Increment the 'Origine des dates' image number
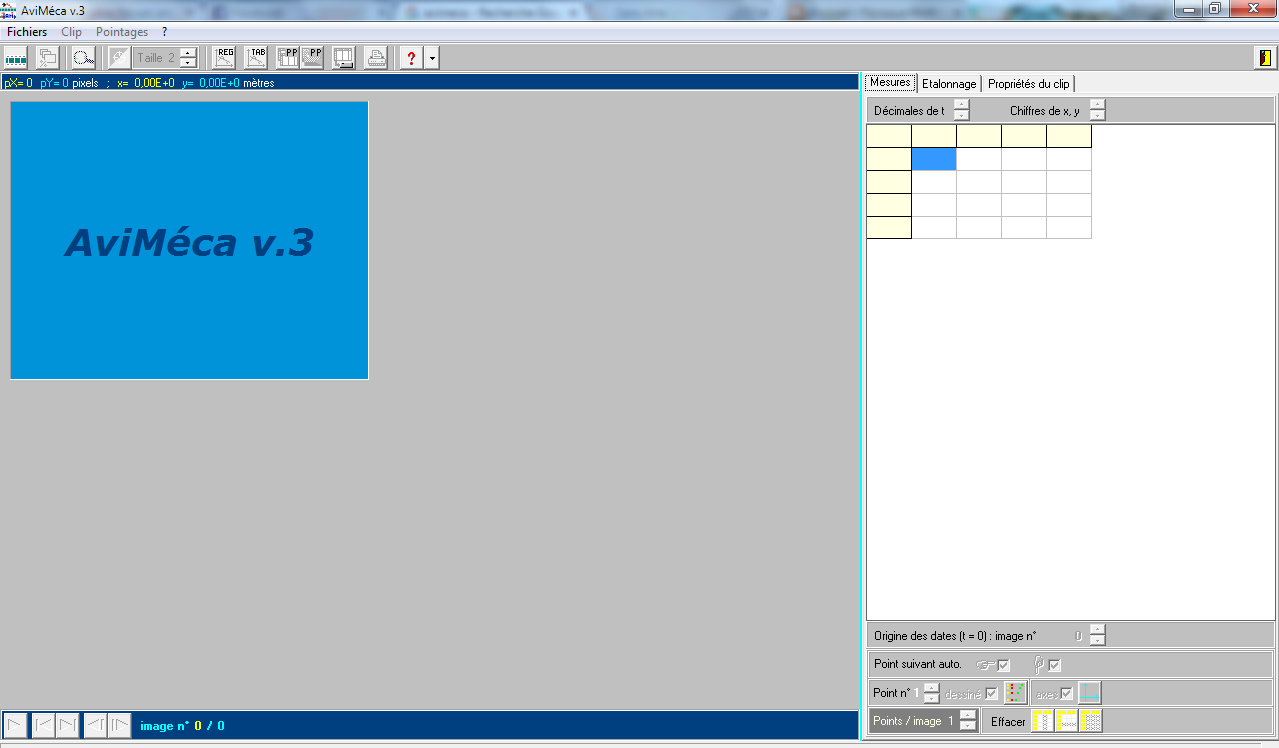 1097,631
